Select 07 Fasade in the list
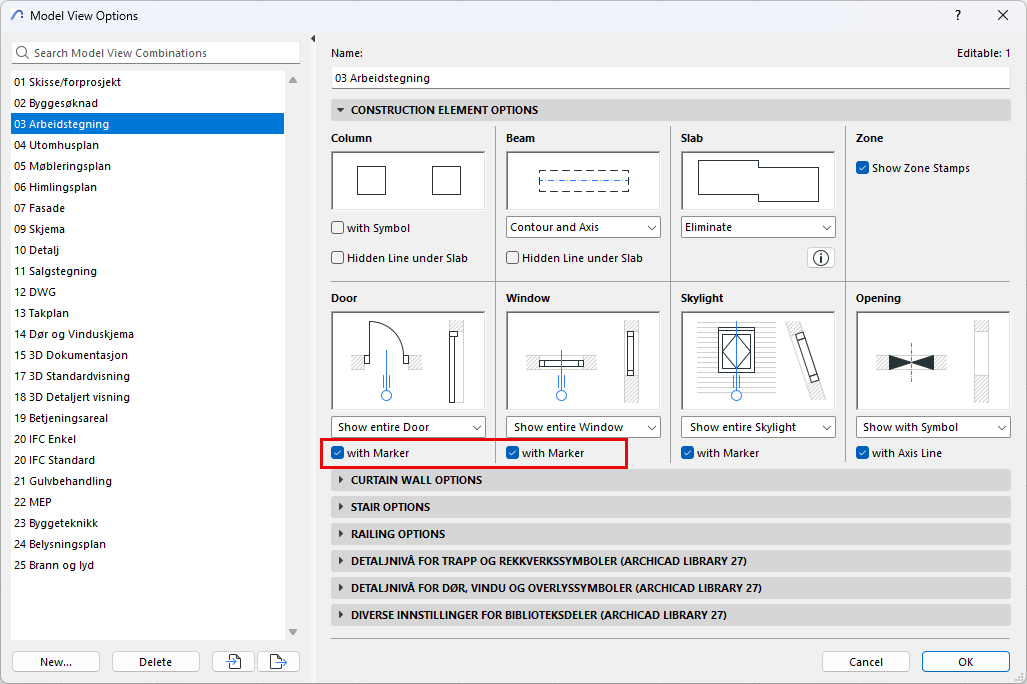1027x684 pixels. tap(40, 208)
